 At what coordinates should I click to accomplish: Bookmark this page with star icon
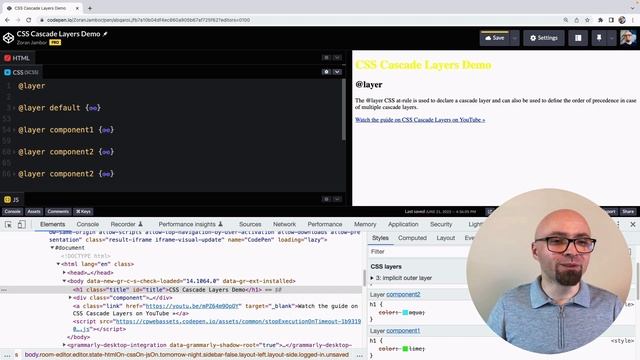(587, 20)
